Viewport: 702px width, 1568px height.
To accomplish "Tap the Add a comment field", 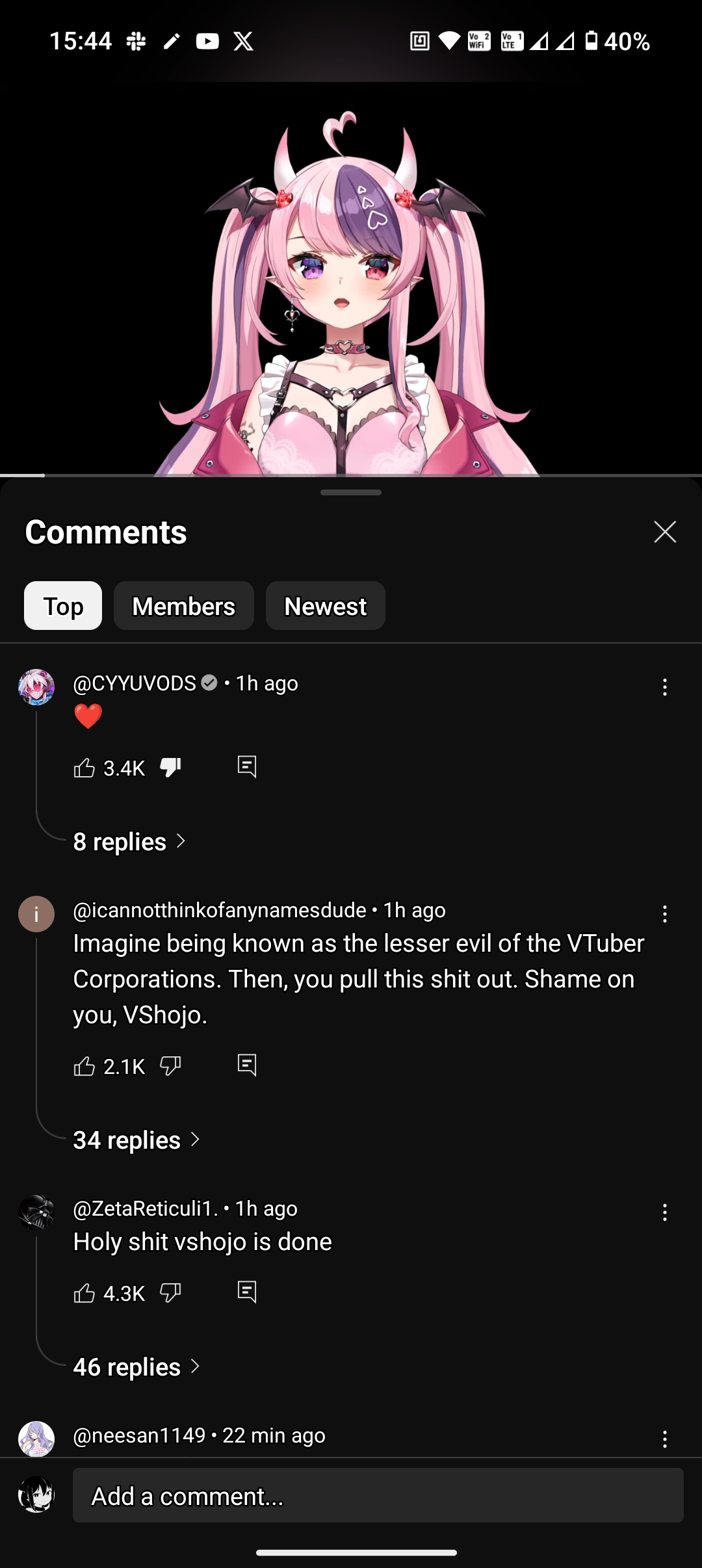I will tap(378, 1496).
